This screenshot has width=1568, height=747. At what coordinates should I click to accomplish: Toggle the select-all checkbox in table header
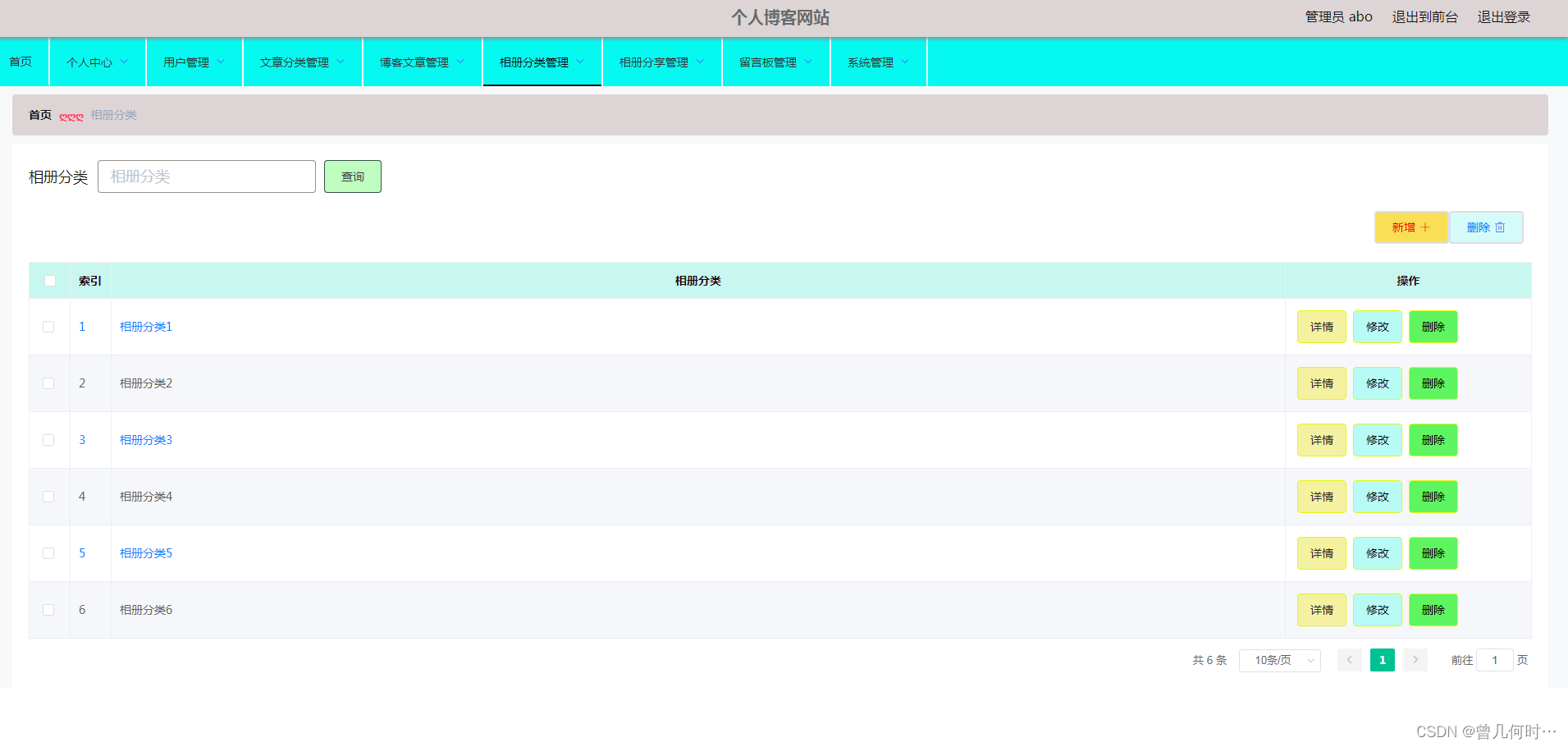(50, 281)
